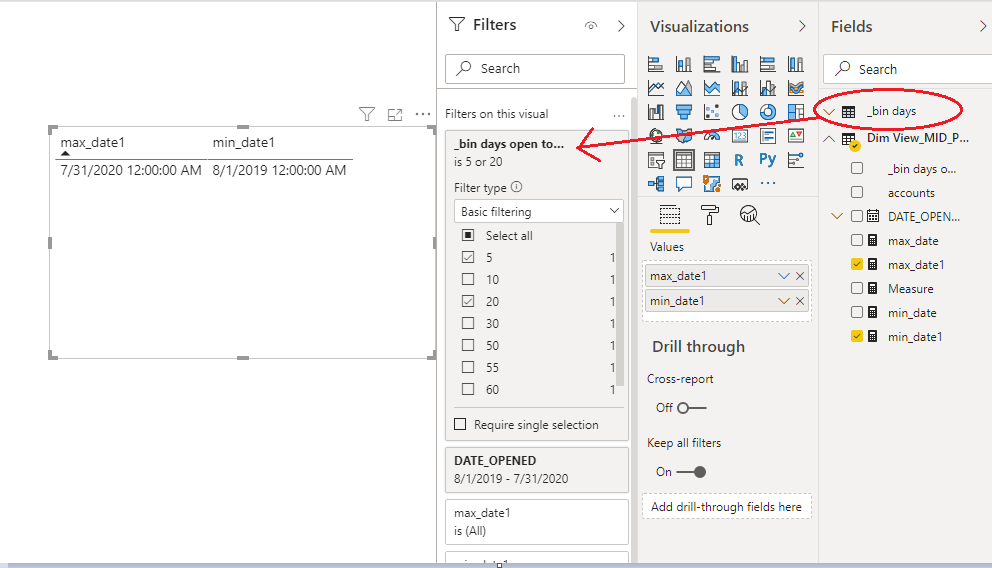Choose the Slicer visualization

click(x=655, y=160)
